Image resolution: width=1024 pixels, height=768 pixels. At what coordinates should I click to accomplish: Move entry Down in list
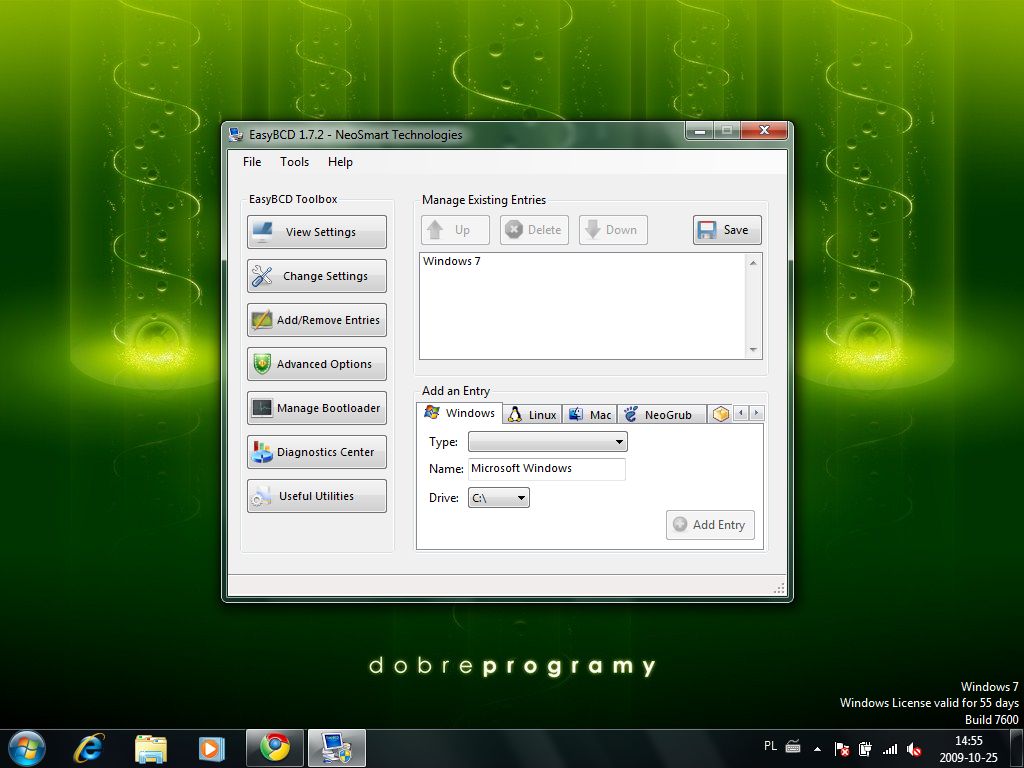[613, 230]
